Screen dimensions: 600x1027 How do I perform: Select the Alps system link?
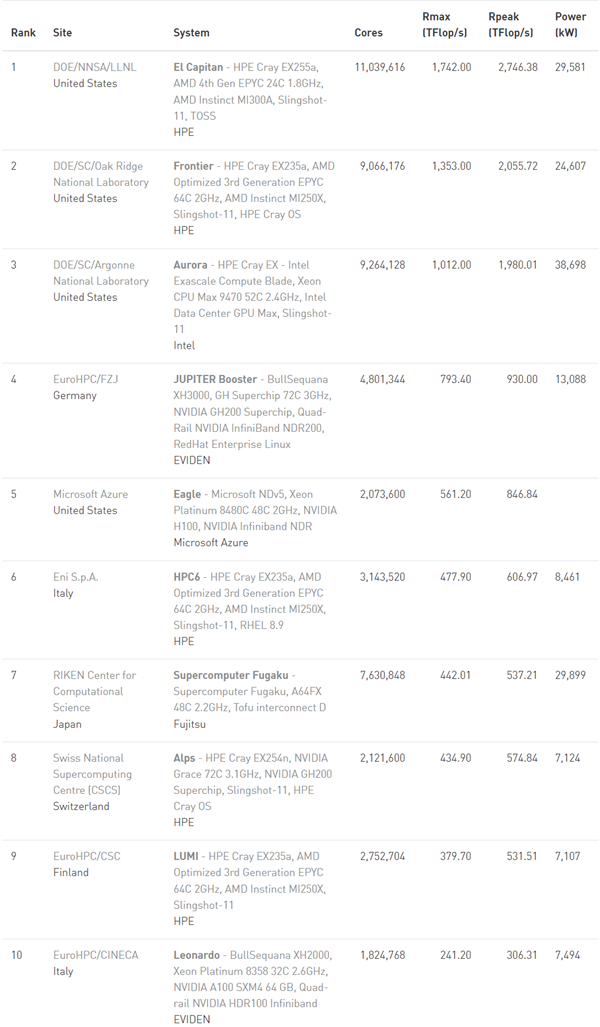(x=184, y=758)
